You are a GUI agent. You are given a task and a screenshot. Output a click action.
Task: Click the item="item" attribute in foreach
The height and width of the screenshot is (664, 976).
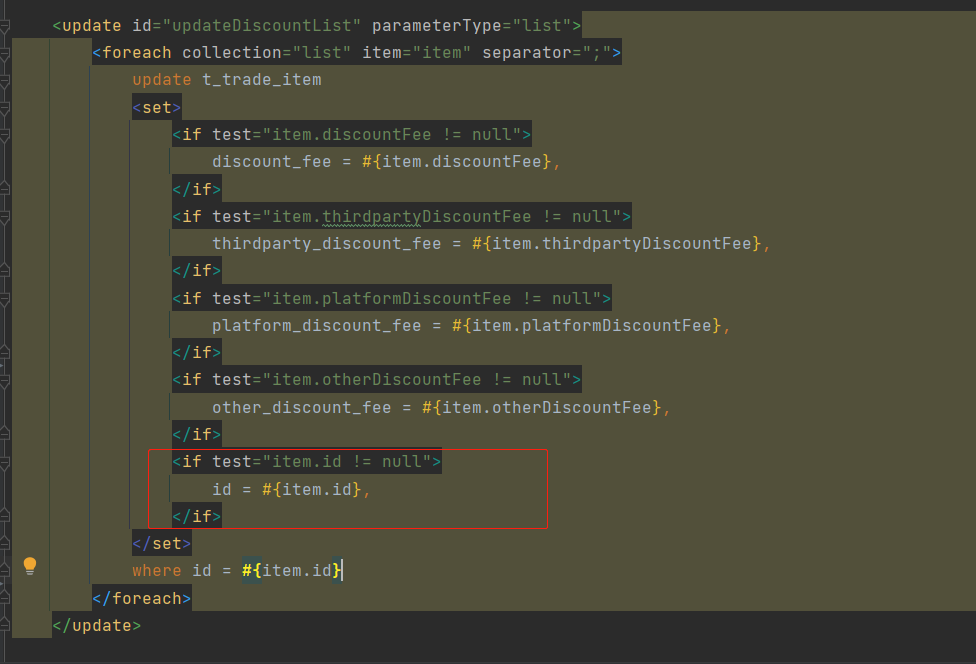click(x=416, y=53)
